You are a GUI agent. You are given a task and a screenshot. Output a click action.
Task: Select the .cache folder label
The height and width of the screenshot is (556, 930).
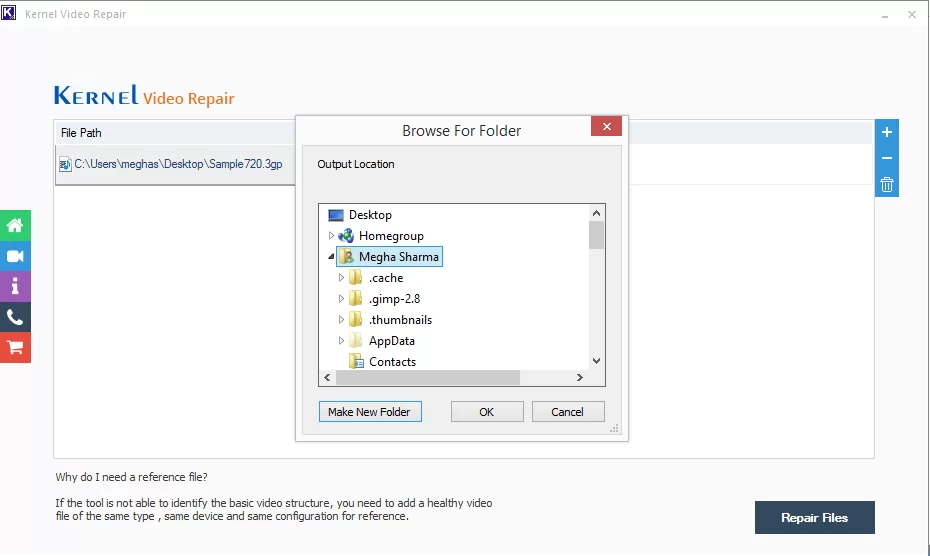click(x=386, y=278)
